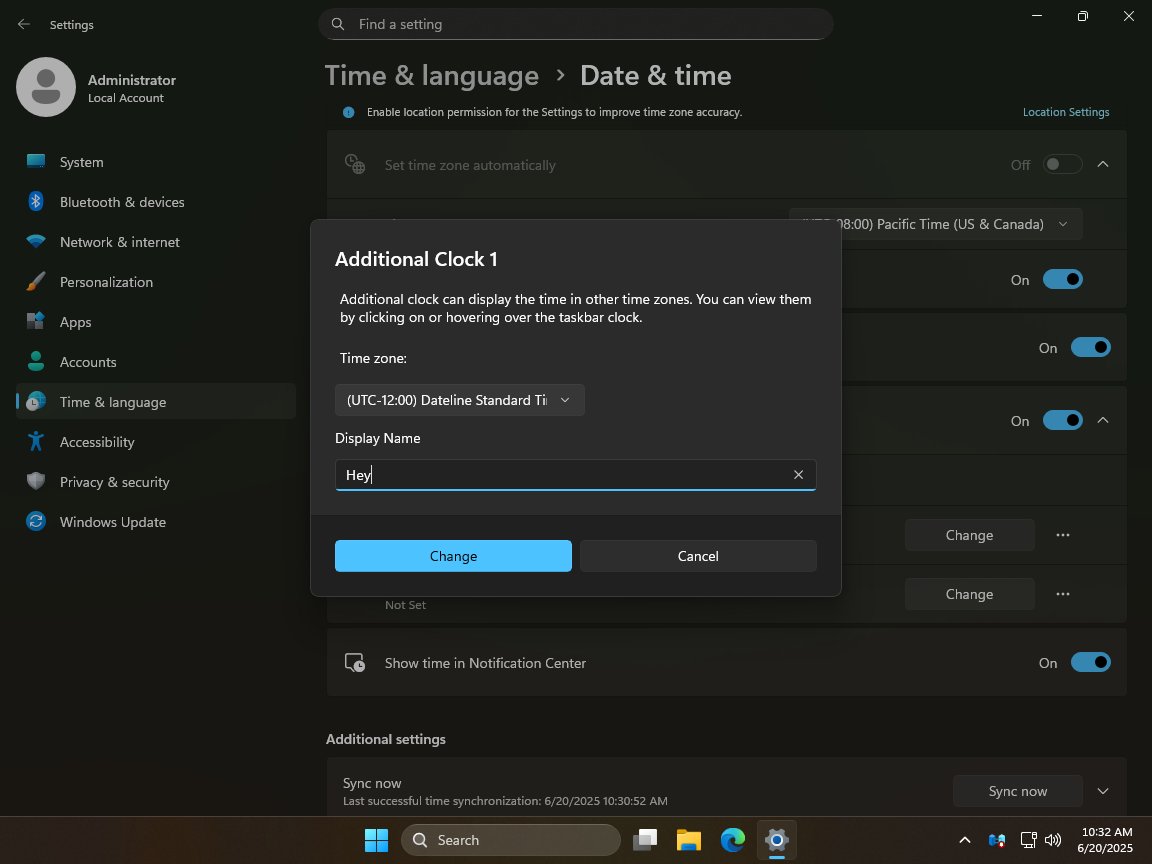Cancel the Additional Clock 1 dialog

(x=698, y=556)
